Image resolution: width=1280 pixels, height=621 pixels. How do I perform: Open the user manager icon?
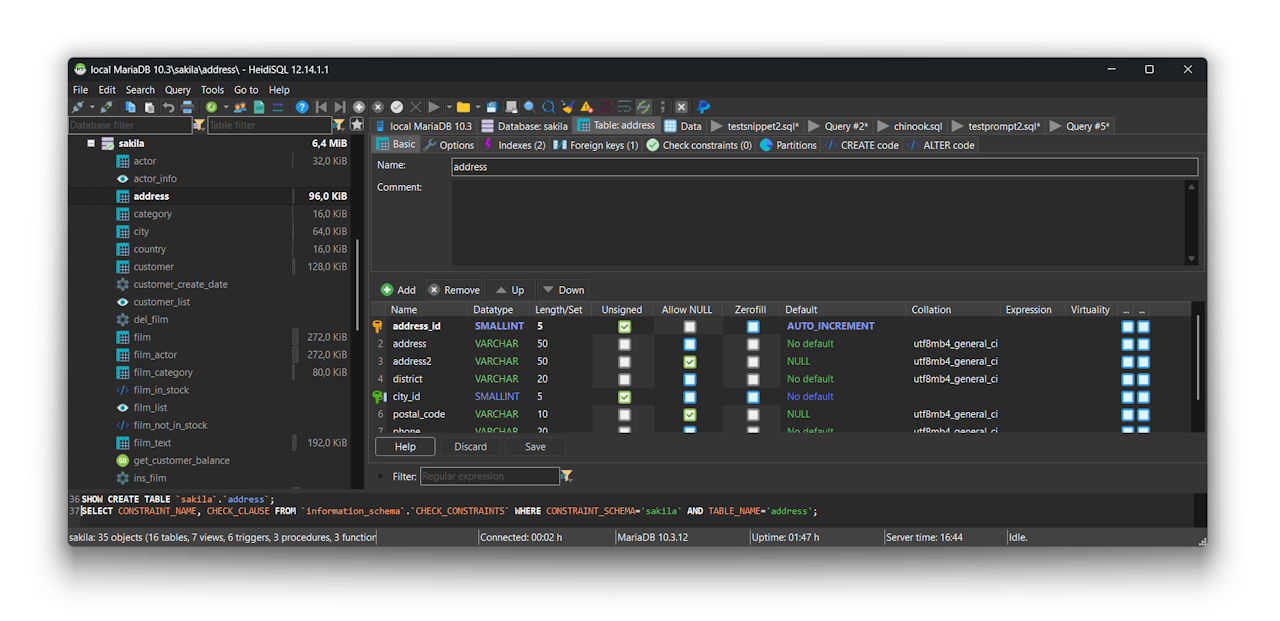tap(240, 107)
